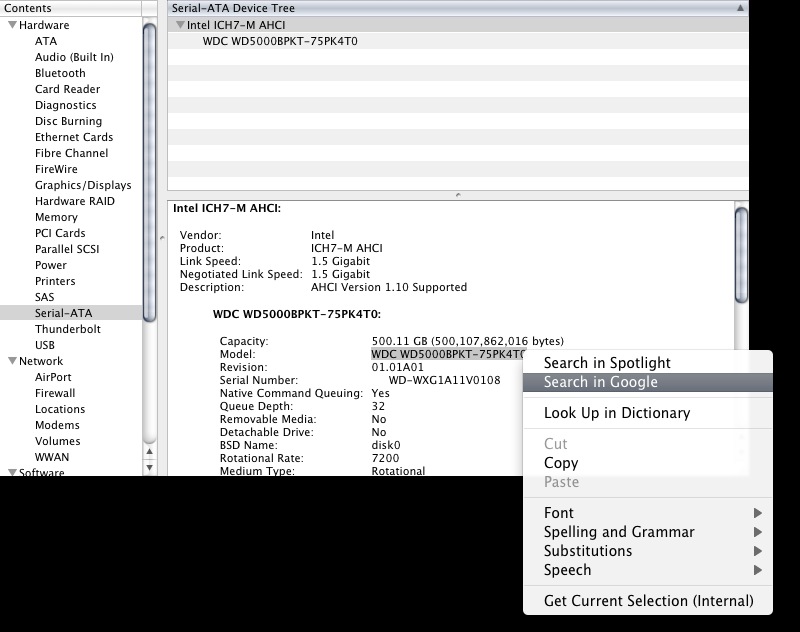Viewport: 800px width, 632px height.
Task: Click the serial number WD-WXG1A11V0108
Action: point(444,380)
